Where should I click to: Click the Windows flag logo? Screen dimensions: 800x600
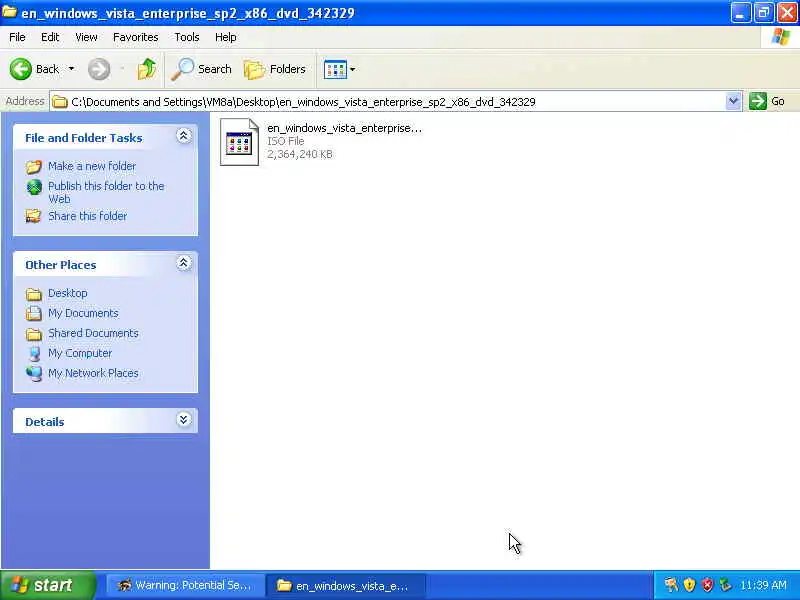point(781,37)
